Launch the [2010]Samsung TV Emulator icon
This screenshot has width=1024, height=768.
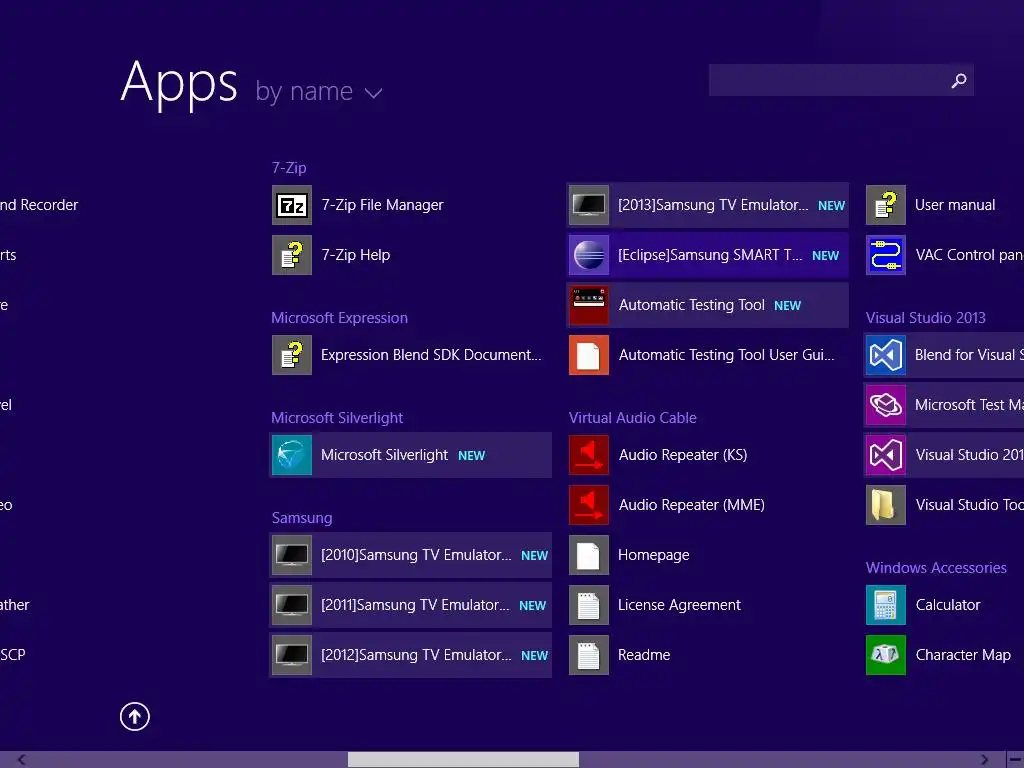tap(291, 555)
